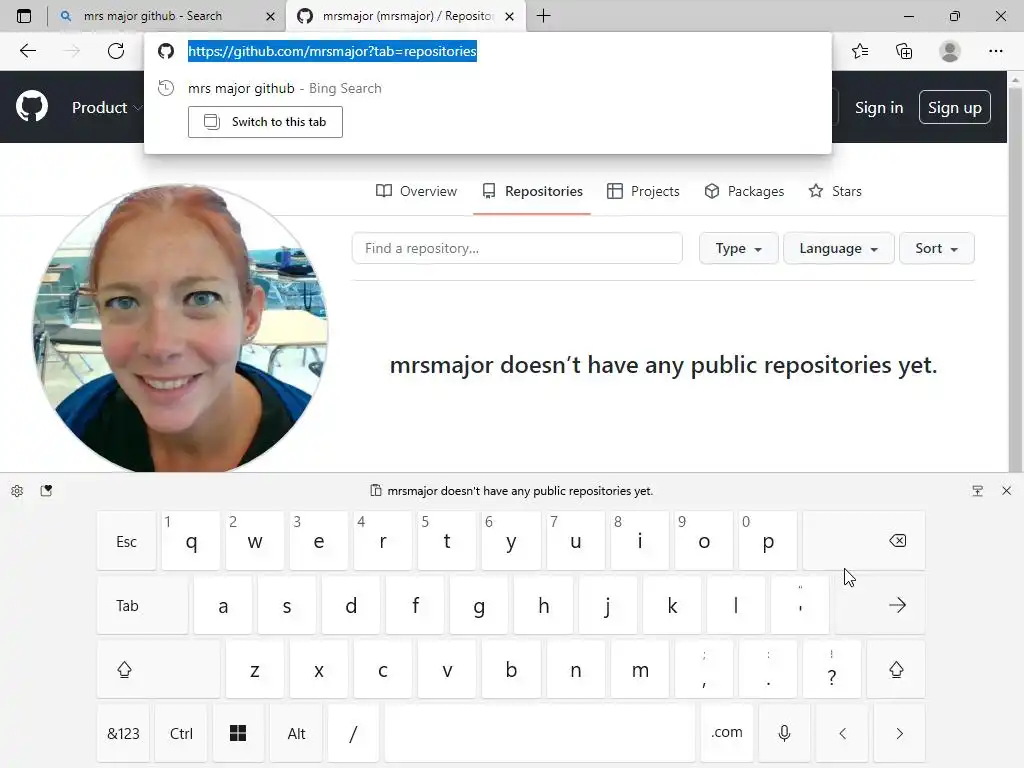Click the Switch to this tab button

pyautogui.click(x=265, y=122)
